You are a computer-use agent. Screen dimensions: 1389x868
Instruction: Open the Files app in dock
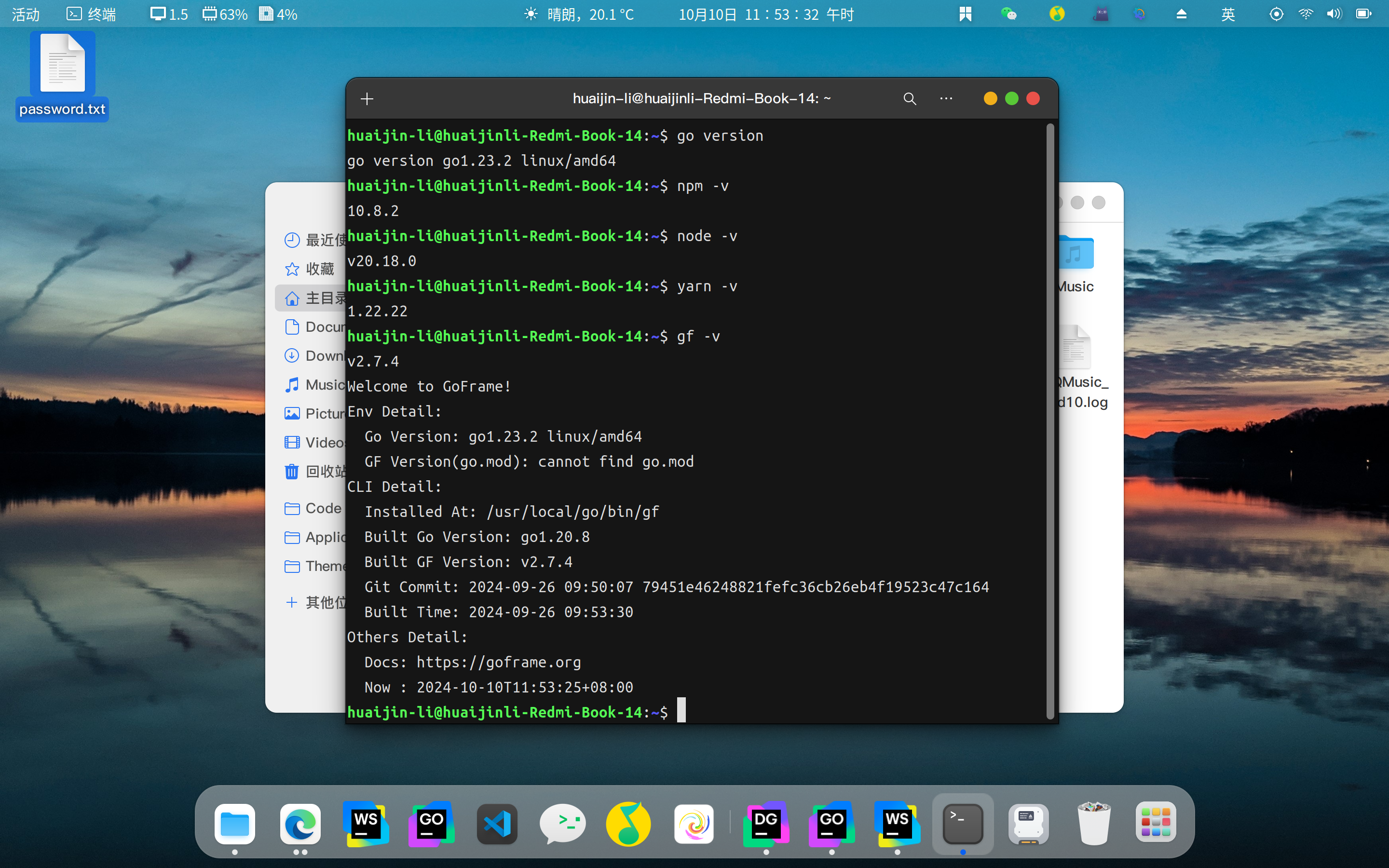235,825
